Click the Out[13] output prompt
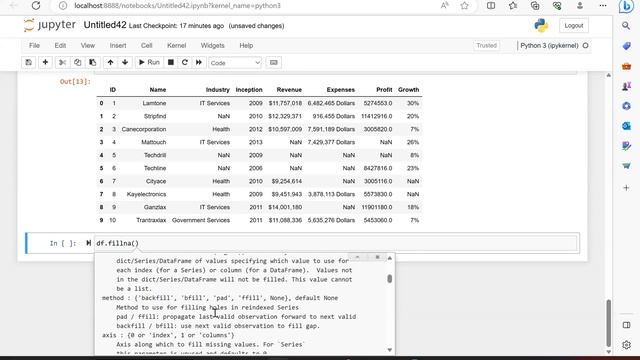This screenshot has width=640, height=360. point(75,82)
